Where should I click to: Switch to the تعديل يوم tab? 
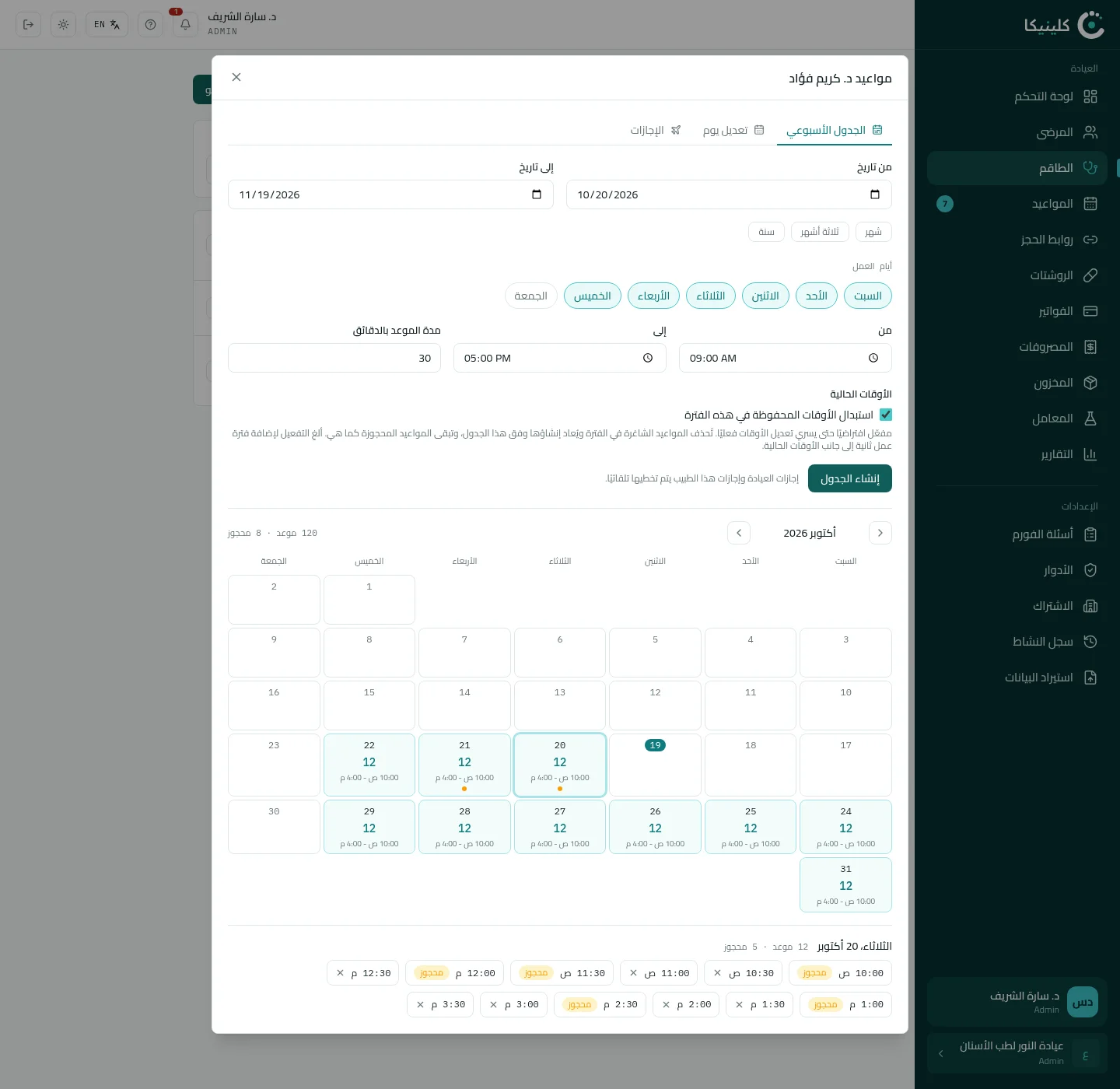pyautogui.click(x=733, y=130)
